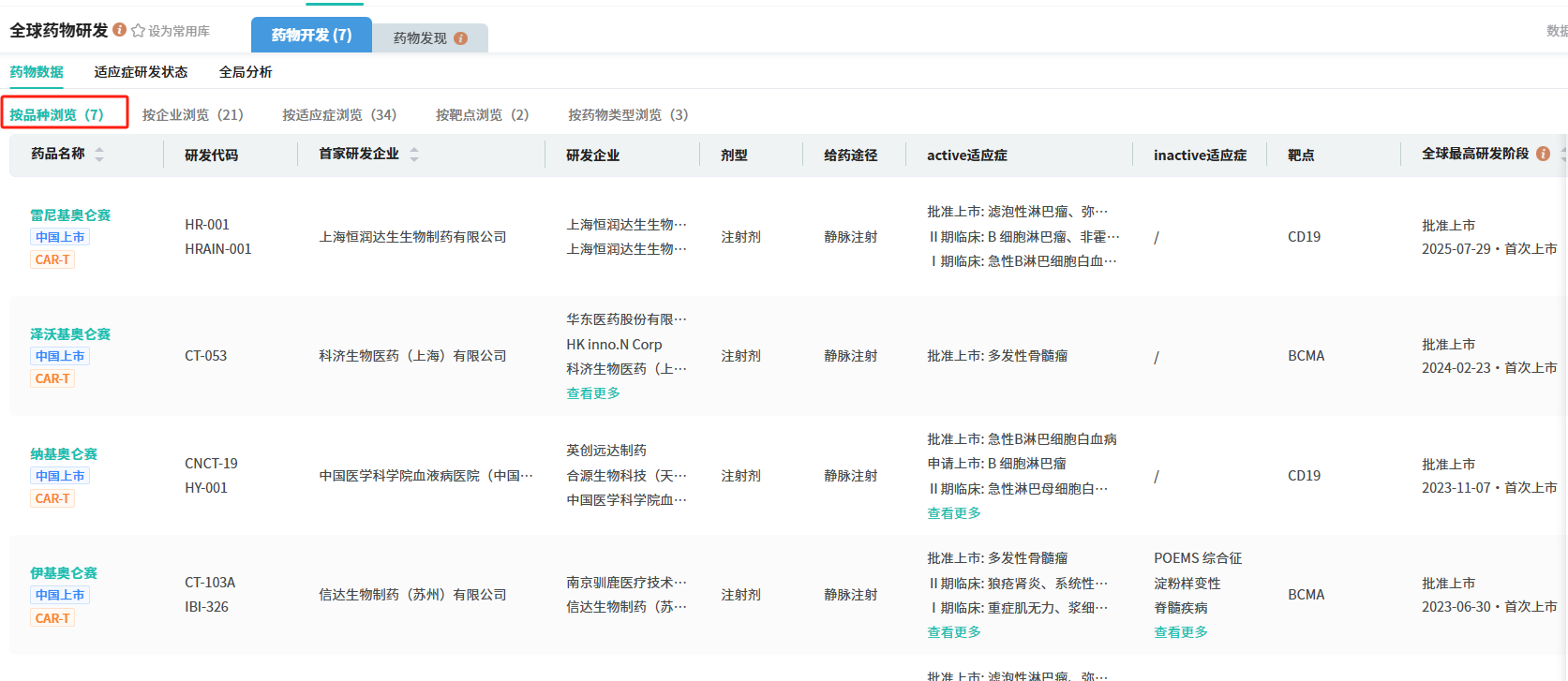
Task: Click CAR-T tag under 雷尼基奥仑赛
Action: [52, 259]
